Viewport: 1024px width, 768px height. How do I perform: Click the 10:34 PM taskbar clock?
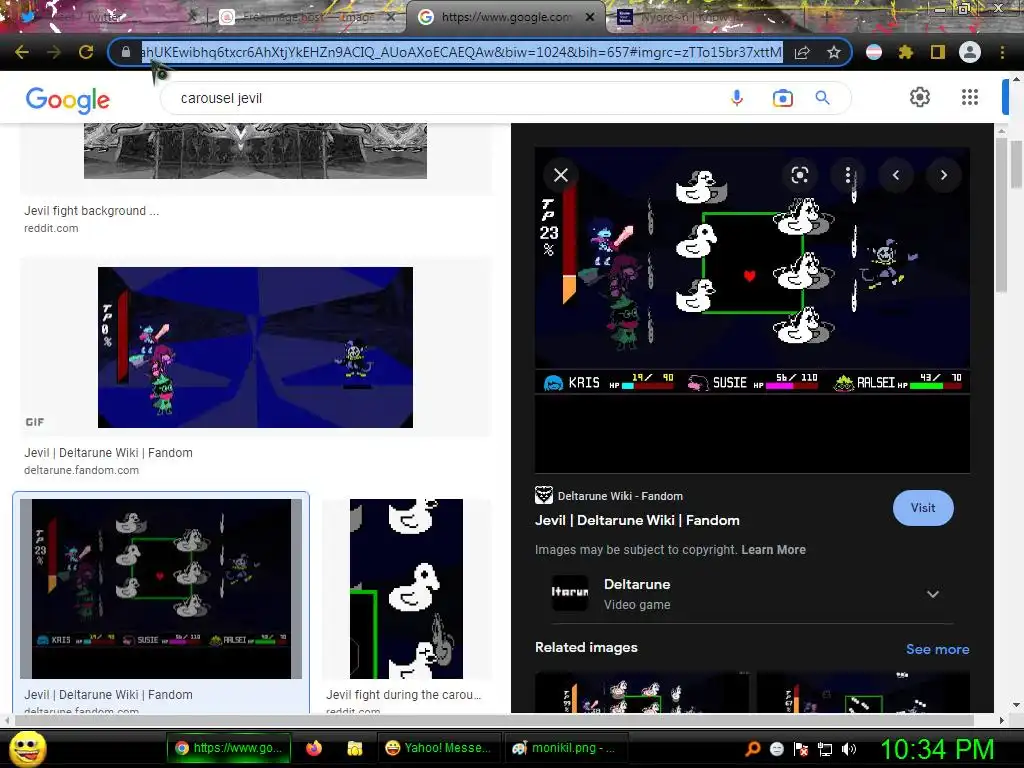click(x=937, y=749)
